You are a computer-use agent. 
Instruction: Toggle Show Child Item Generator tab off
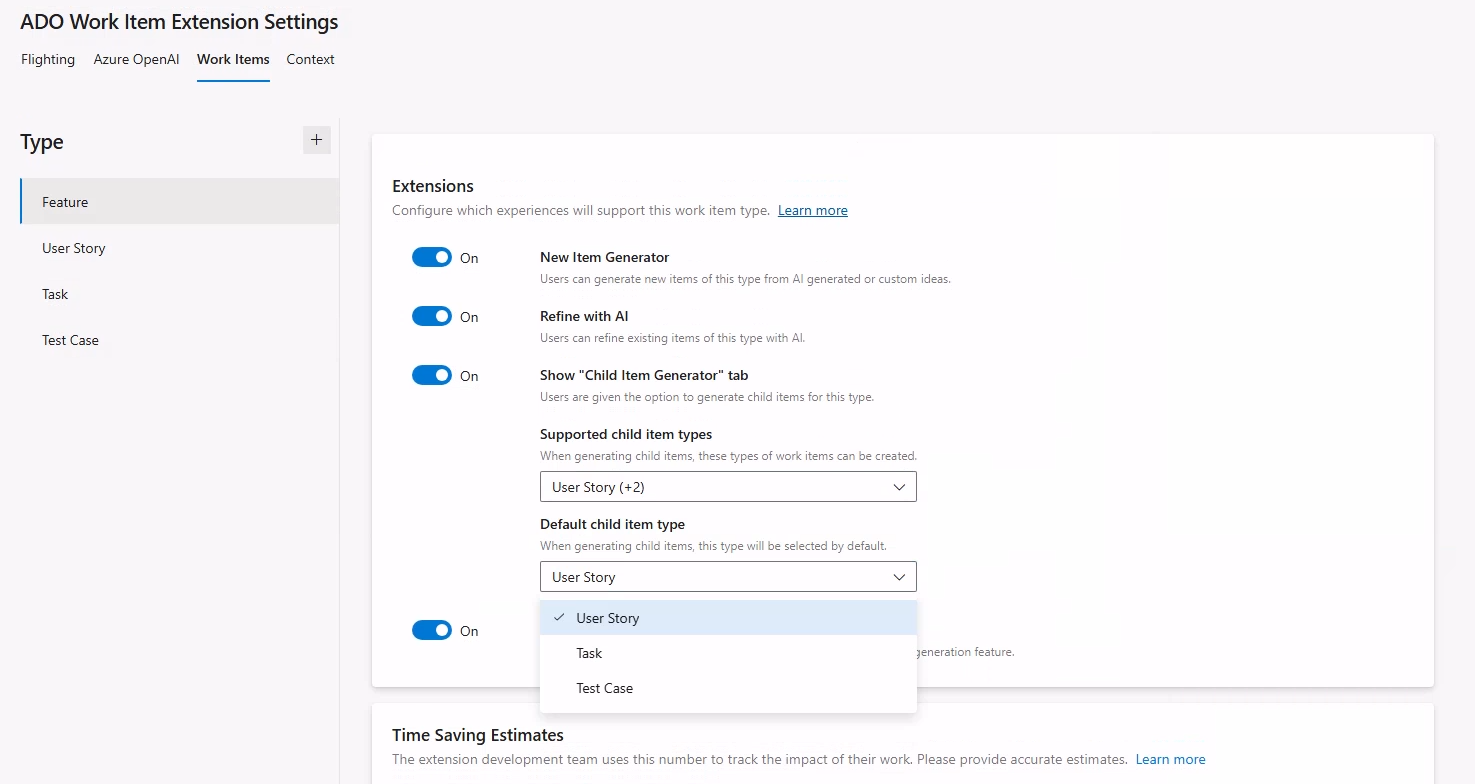432,375
